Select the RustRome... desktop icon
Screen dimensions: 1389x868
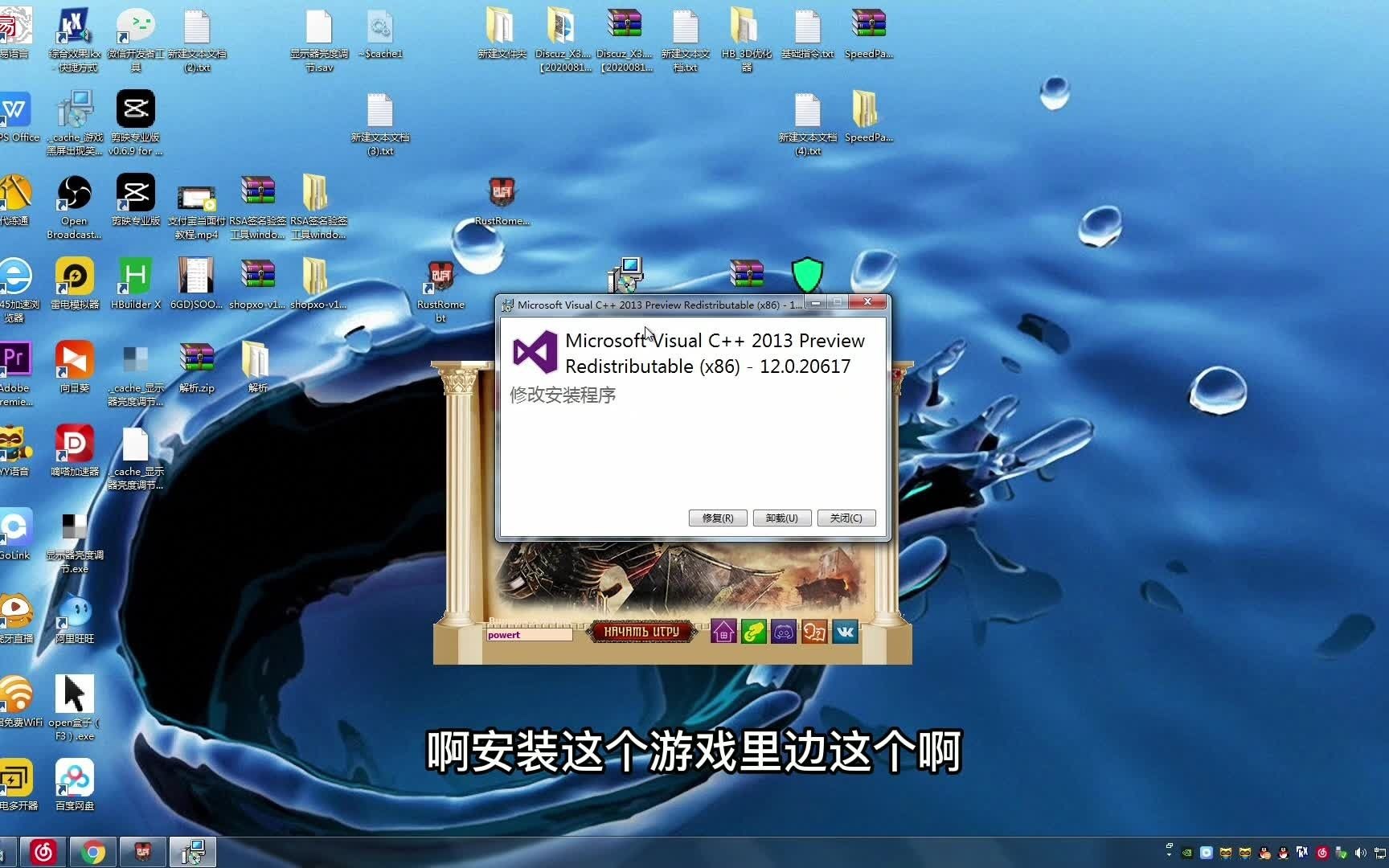click(x=502, y=201)
